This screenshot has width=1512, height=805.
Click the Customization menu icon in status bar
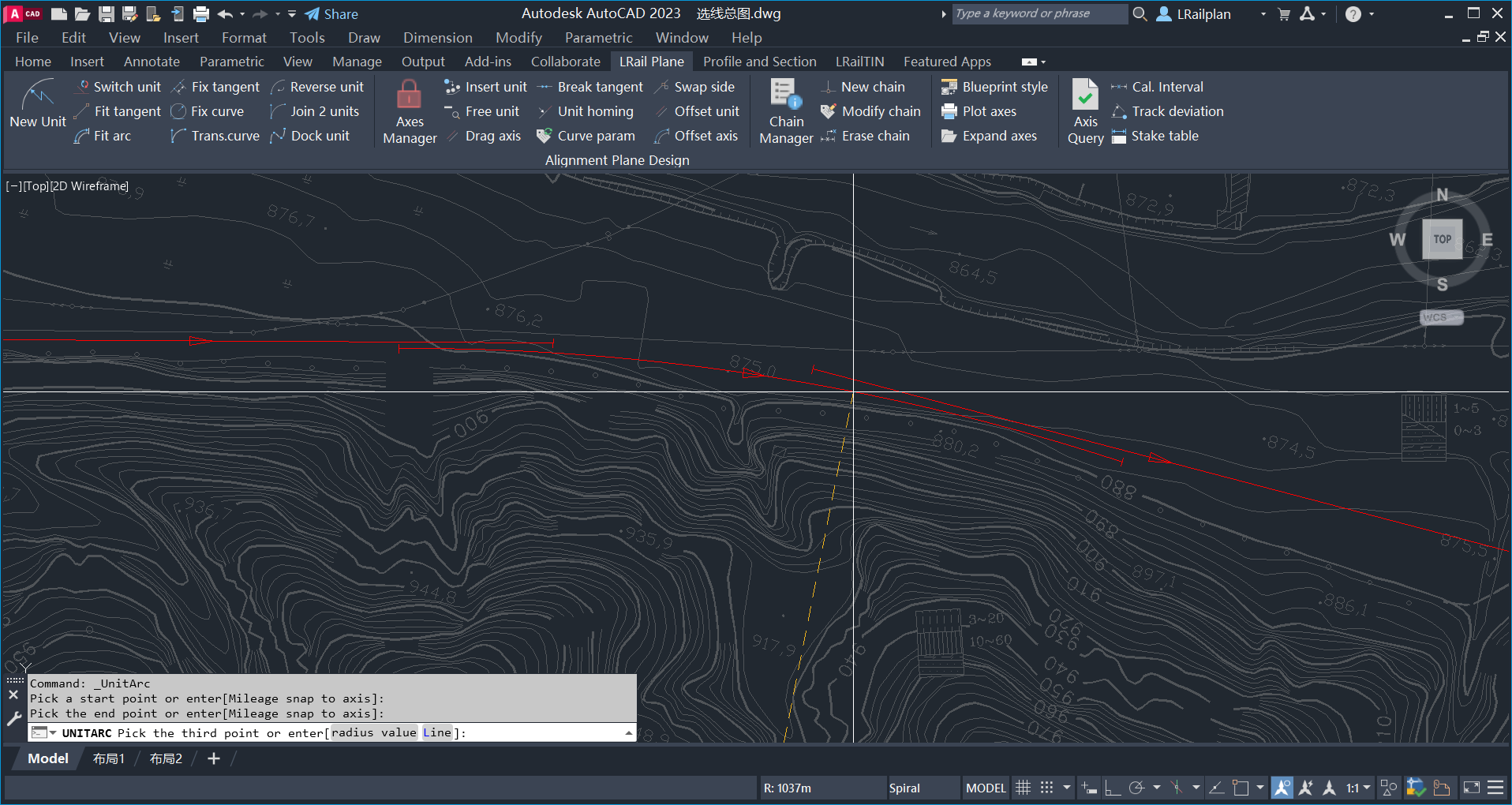(x=1495, y=788)
